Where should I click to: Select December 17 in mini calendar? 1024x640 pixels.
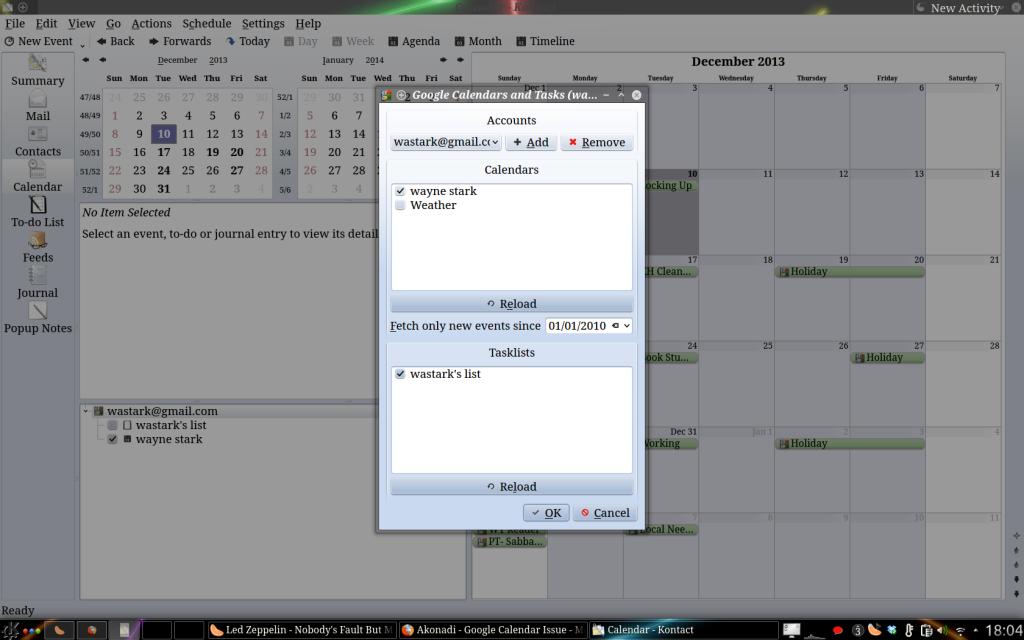coord(163,153)
